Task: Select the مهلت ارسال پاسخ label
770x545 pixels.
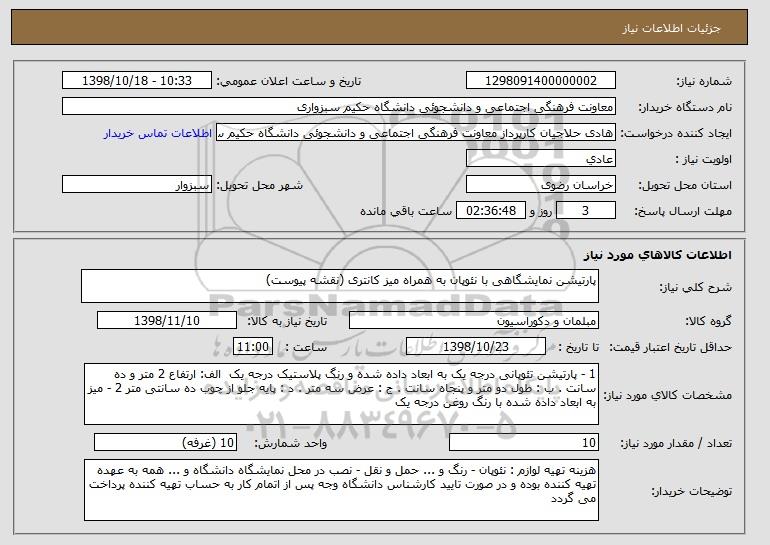Action: (x=683, y=211)
